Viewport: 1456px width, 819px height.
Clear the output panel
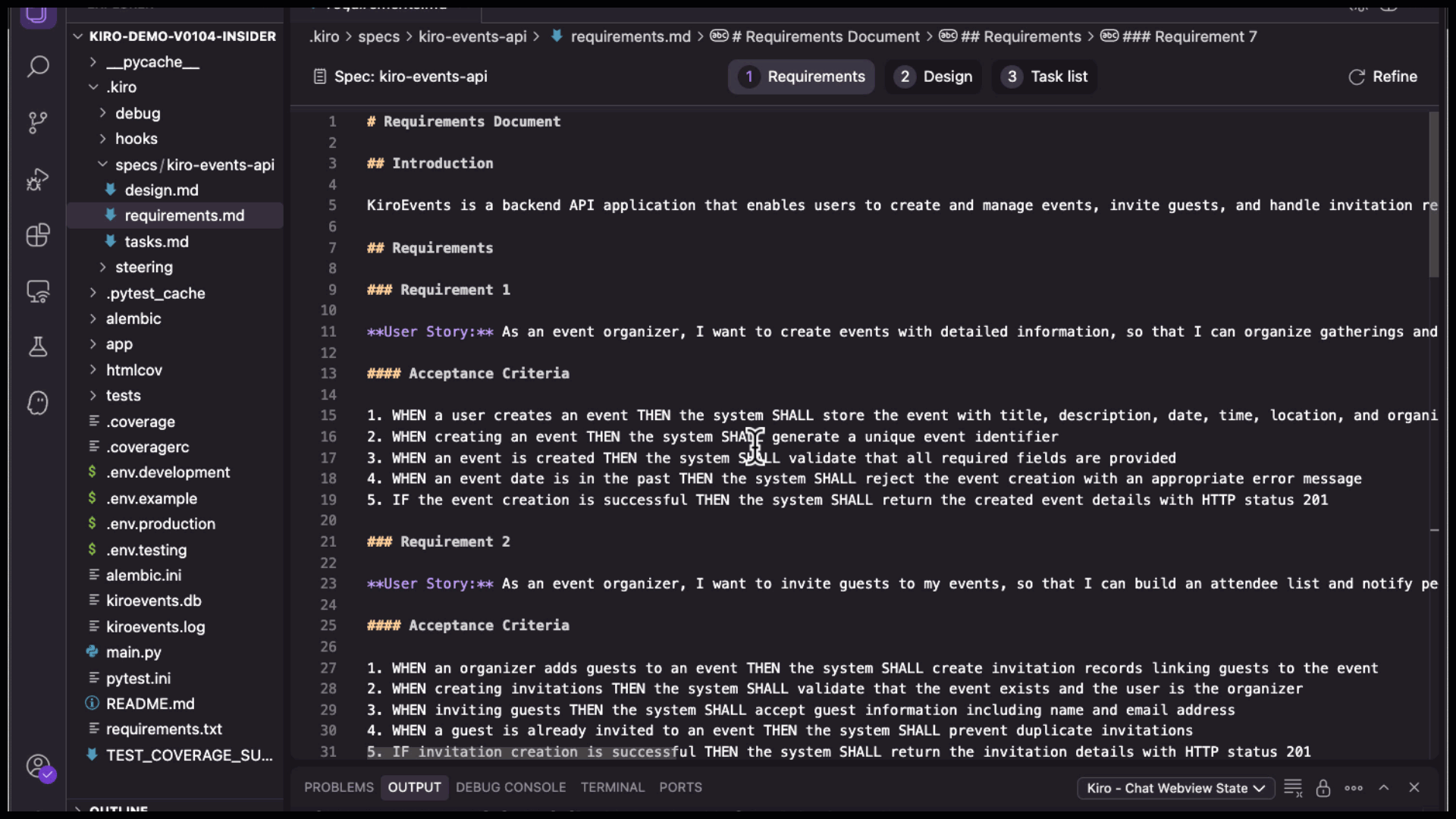click(1293, 788)
